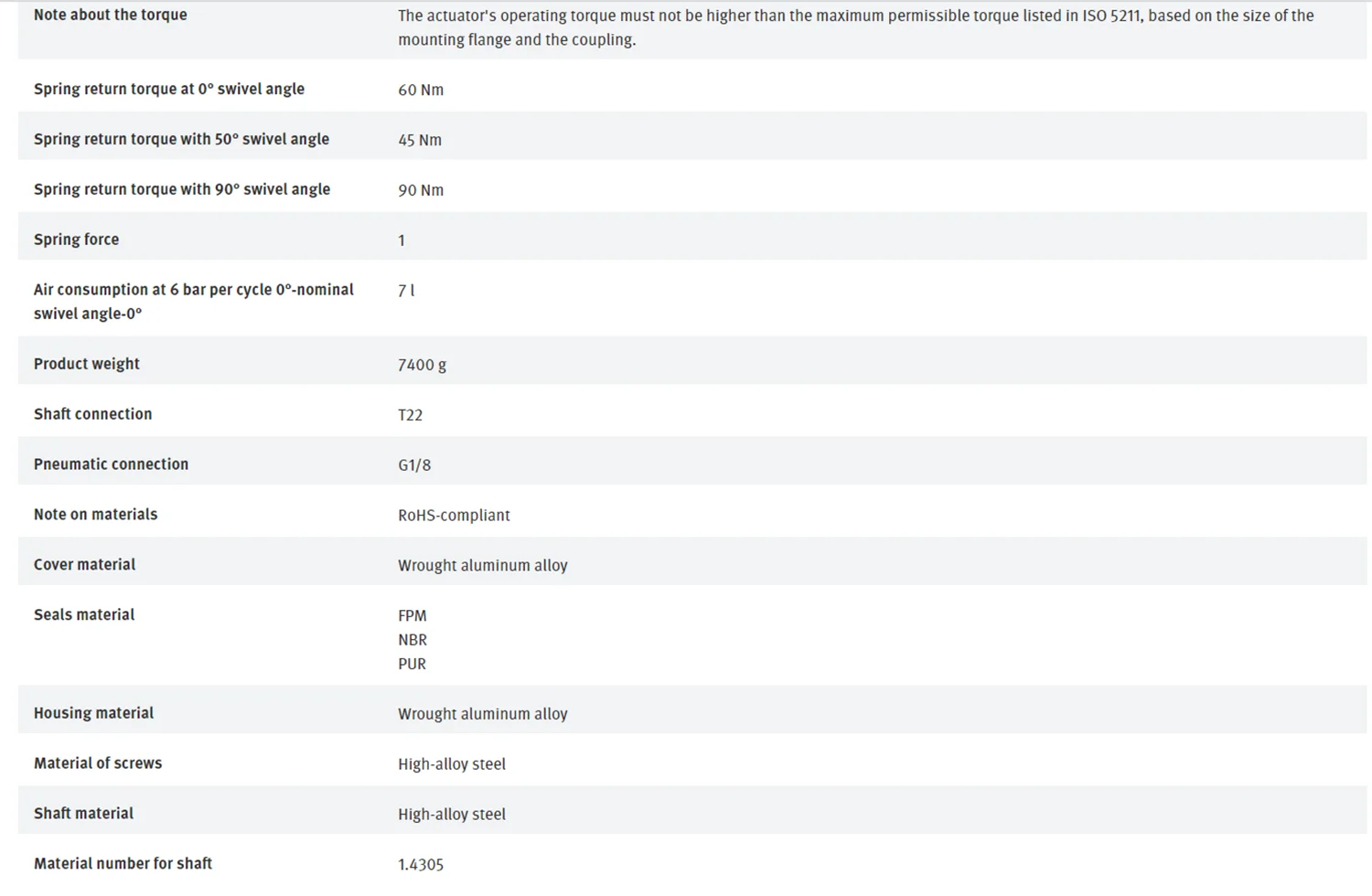The height and width of the screenshot is (896, 1372).
Task: Select FPM in the seals material list
Action: click(413, 616)
